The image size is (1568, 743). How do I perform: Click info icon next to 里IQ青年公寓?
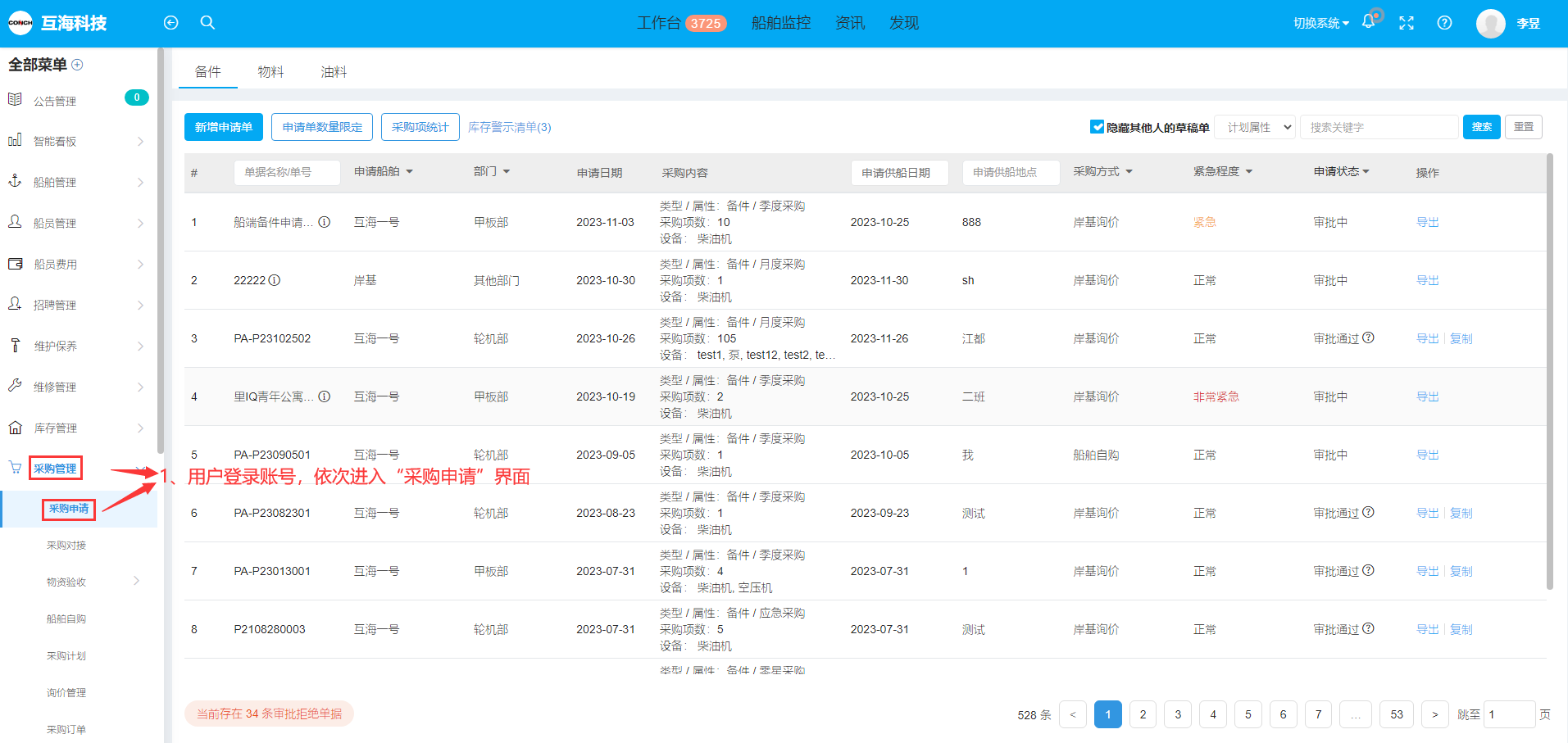coord(325,396)
